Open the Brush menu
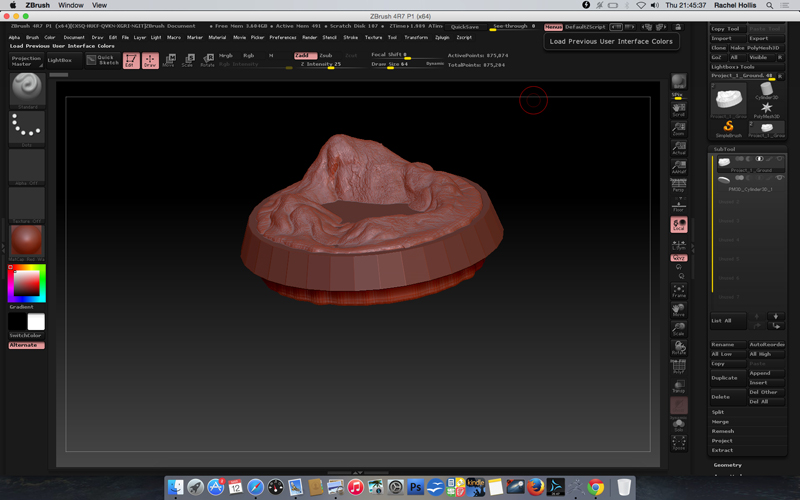800x500 pixels. pyautogui.click(x=32, y=37)
